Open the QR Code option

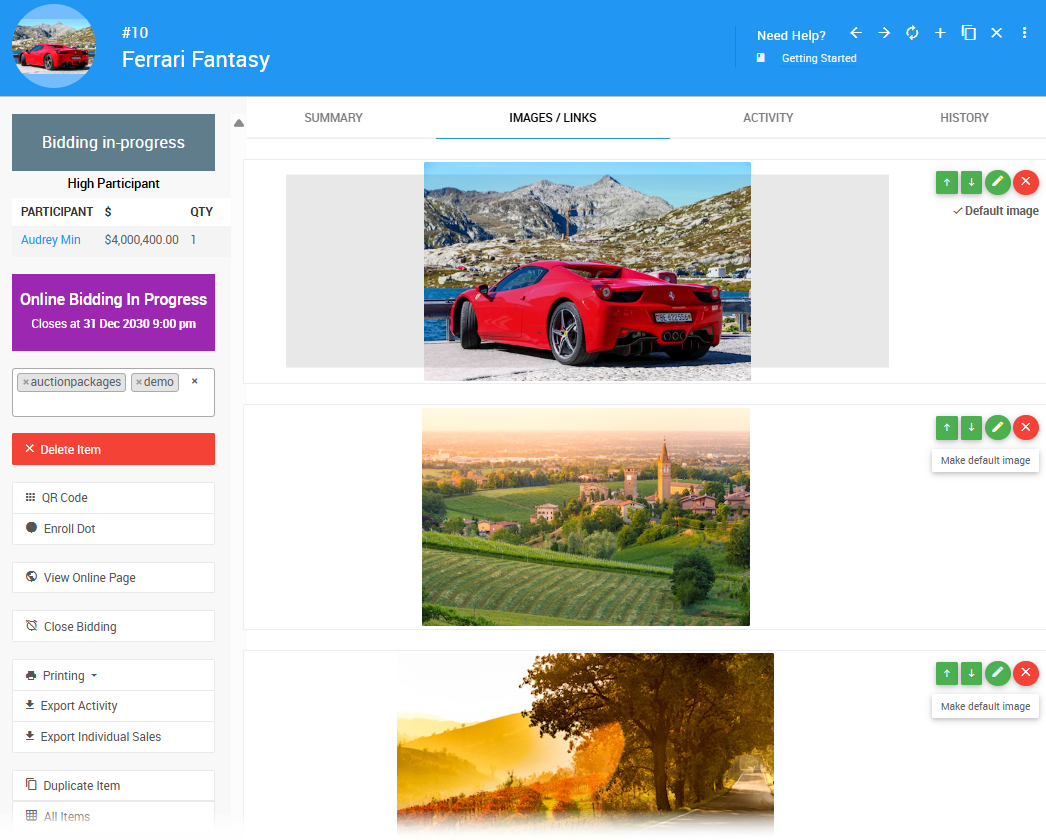pos(113,498)
